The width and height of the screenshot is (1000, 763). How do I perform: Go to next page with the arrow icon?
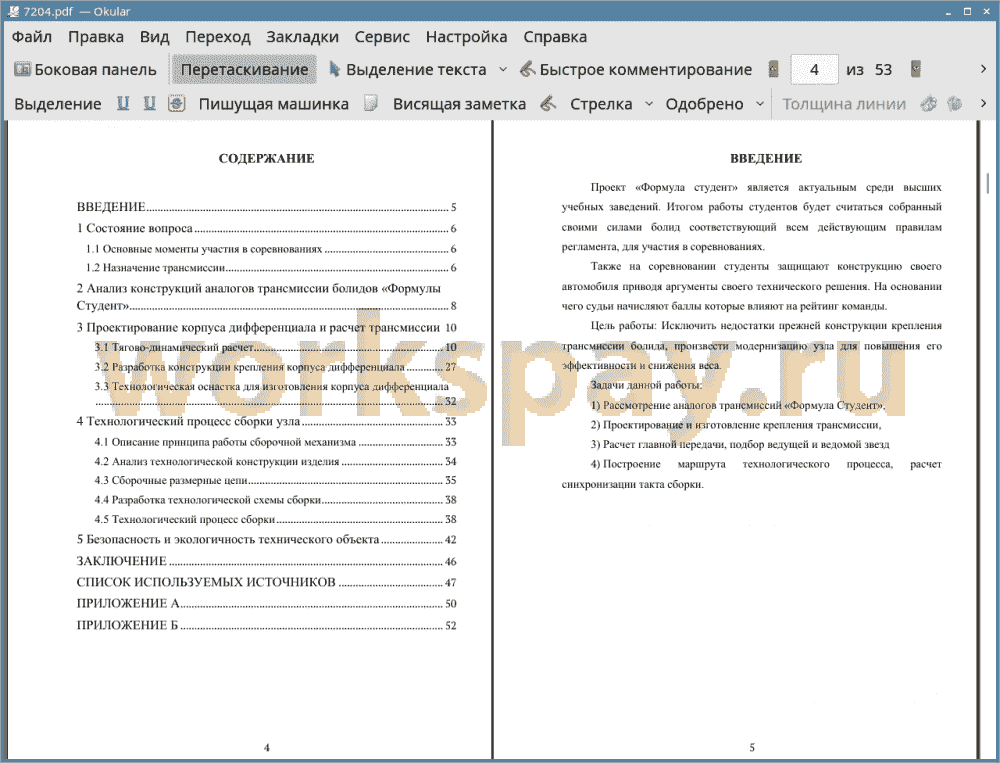[916, 69]
